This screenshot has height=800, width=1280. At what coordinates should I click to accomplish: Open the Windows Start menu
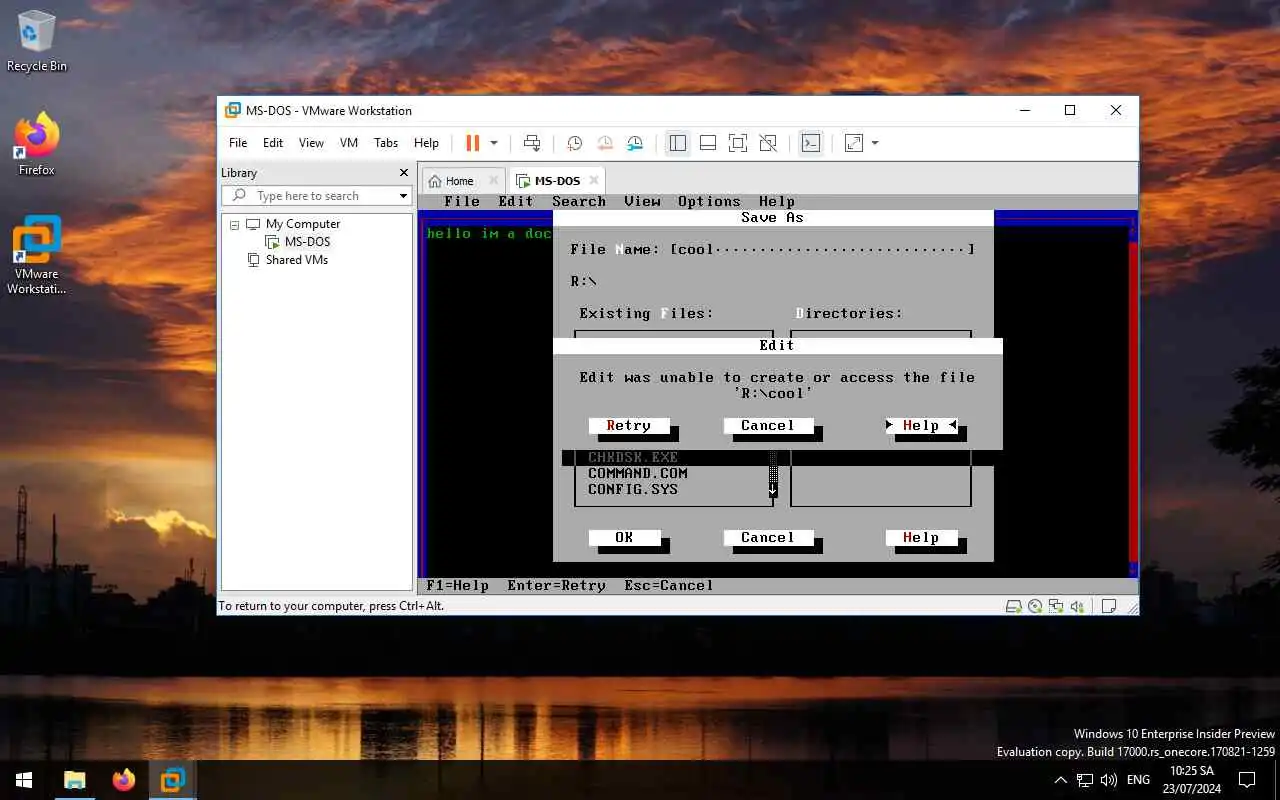[x=24, y=780]
